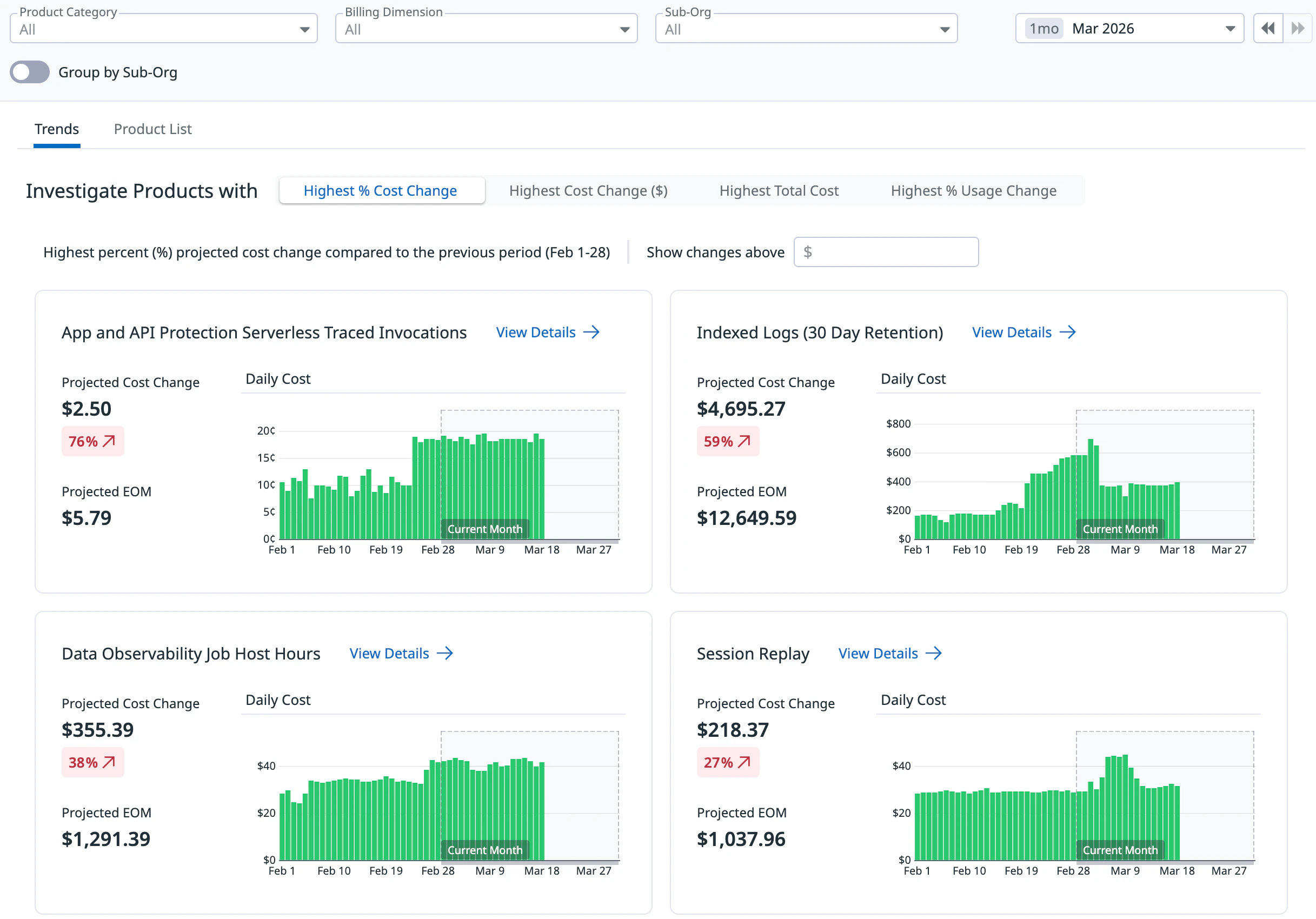Select the Trends tab
Image resolution: width=1316 pixels, height=919 pixels.
57,129
